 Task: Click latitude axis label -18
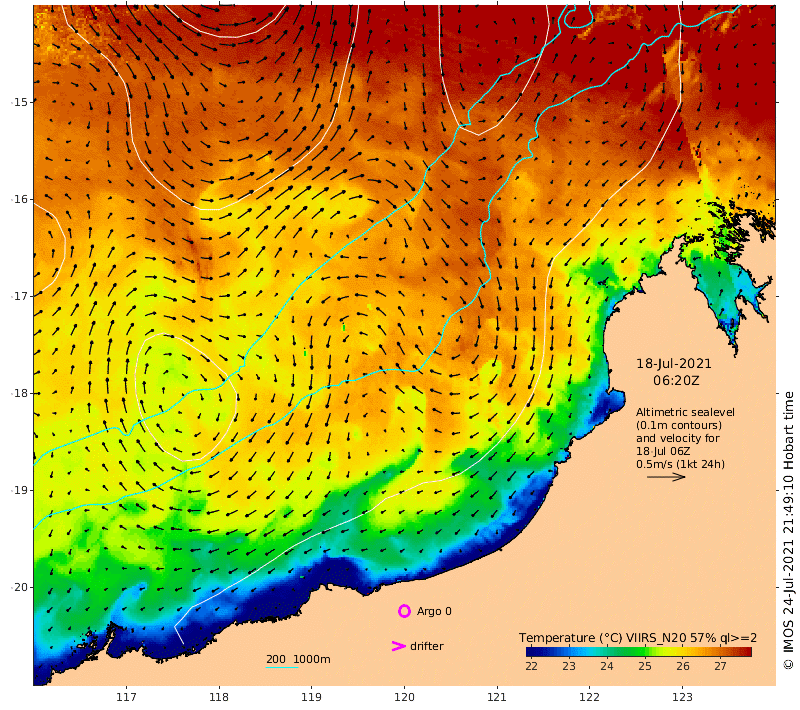[x=19, y=393]
